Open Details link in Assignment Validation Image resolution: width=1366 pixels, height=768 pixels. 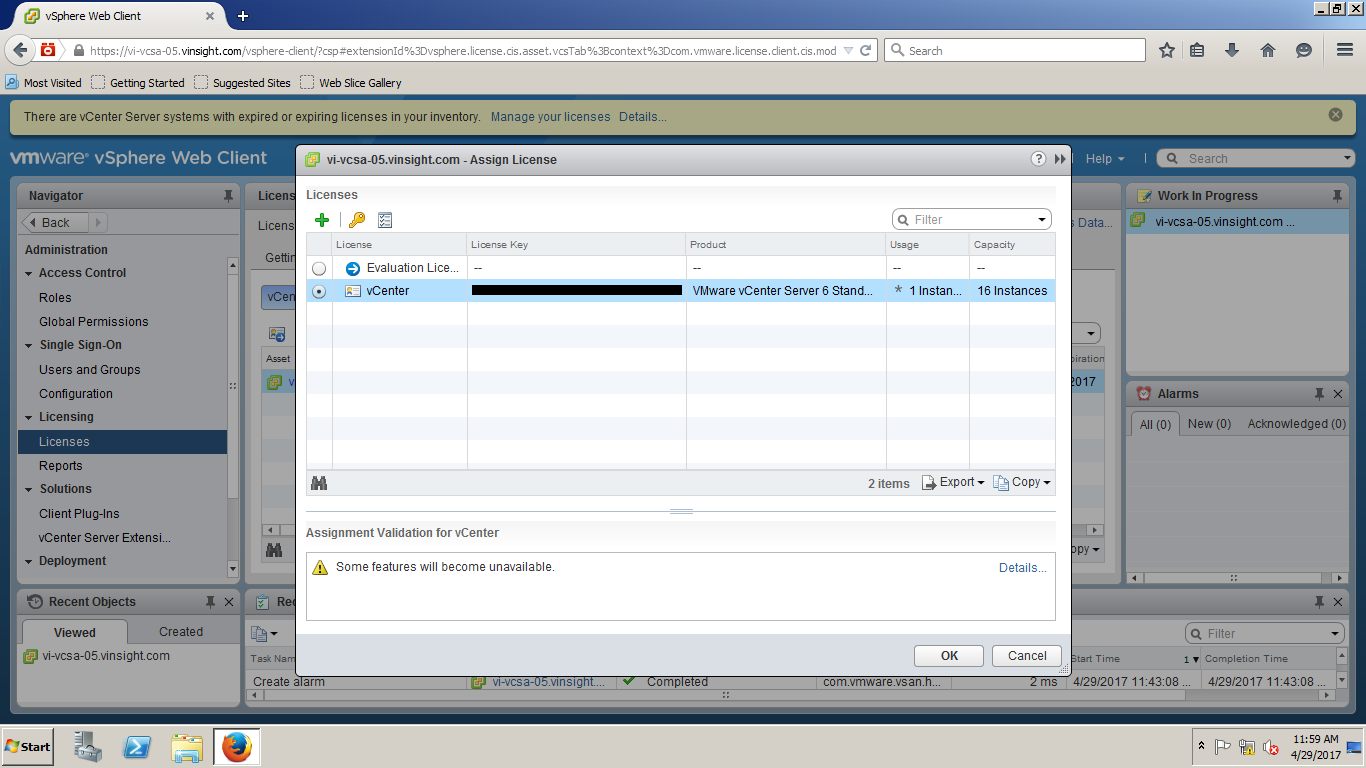[1022, 568]
